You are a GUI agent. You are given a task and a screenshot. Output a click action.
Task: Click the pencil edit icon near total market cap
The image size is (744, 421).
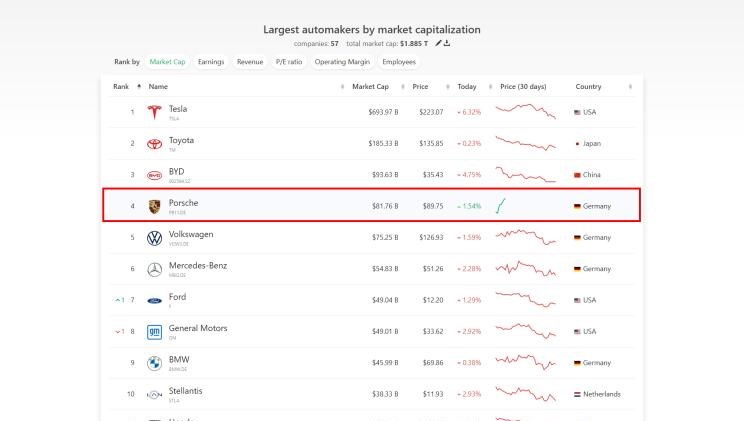(438, 43)
